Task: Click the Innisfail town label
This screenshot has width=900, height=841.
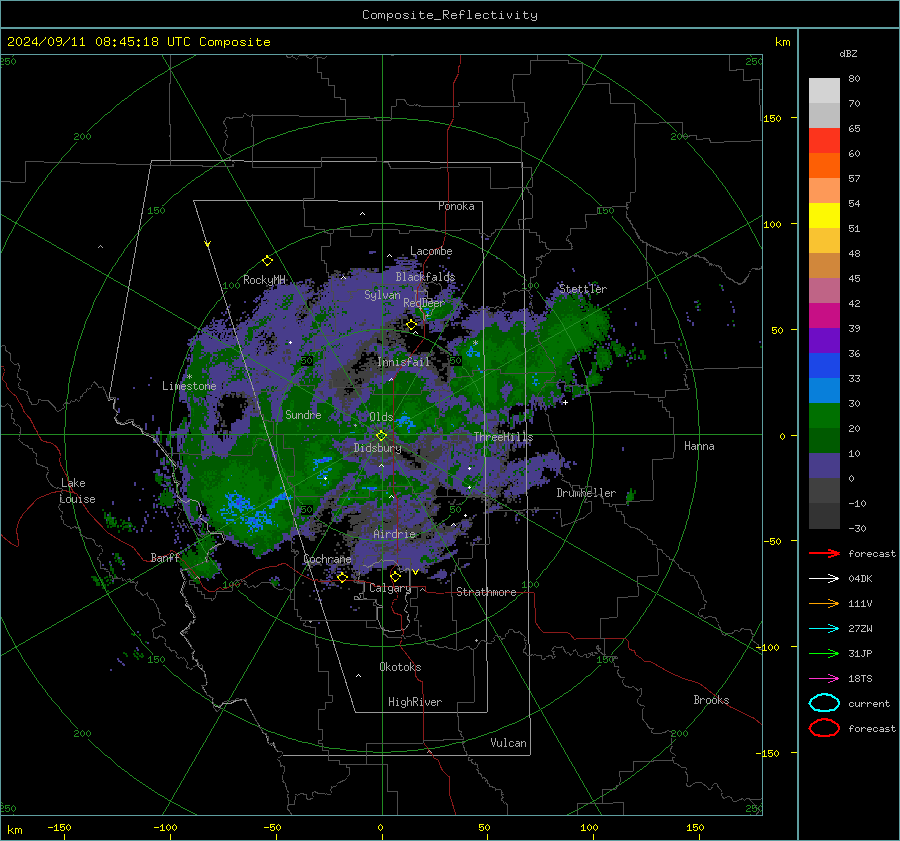Action: [x=403, y=362]
